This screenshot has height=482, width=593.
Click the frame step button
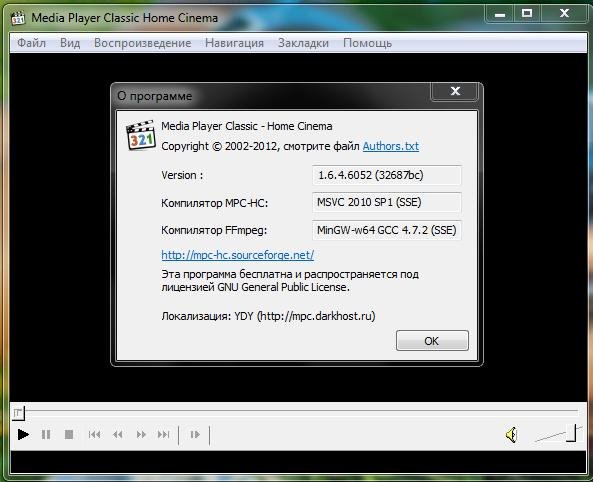[x=195, y=434]
